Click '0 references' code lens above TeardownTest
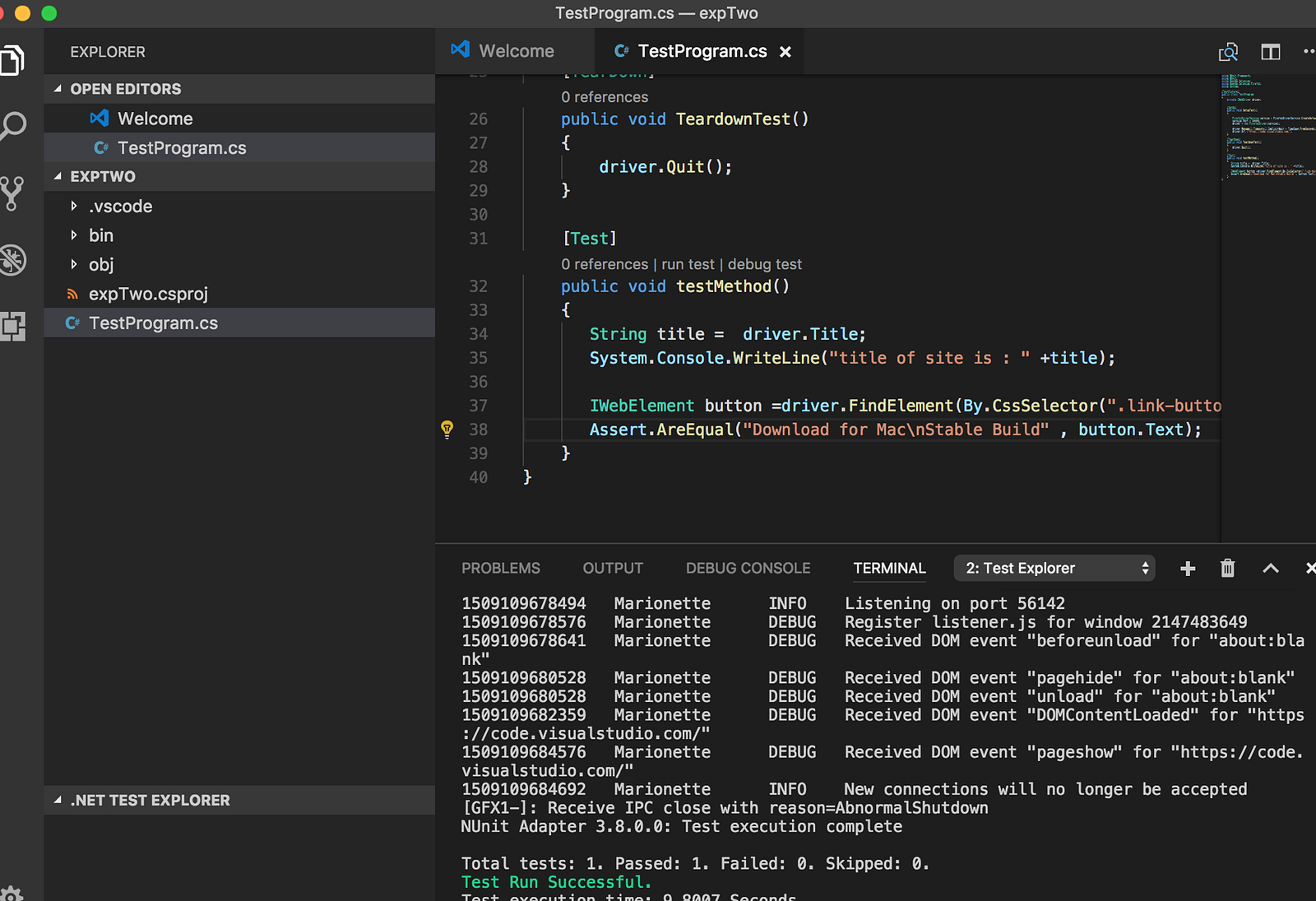The image size is (1316, 901). click(x=605, y=97)
